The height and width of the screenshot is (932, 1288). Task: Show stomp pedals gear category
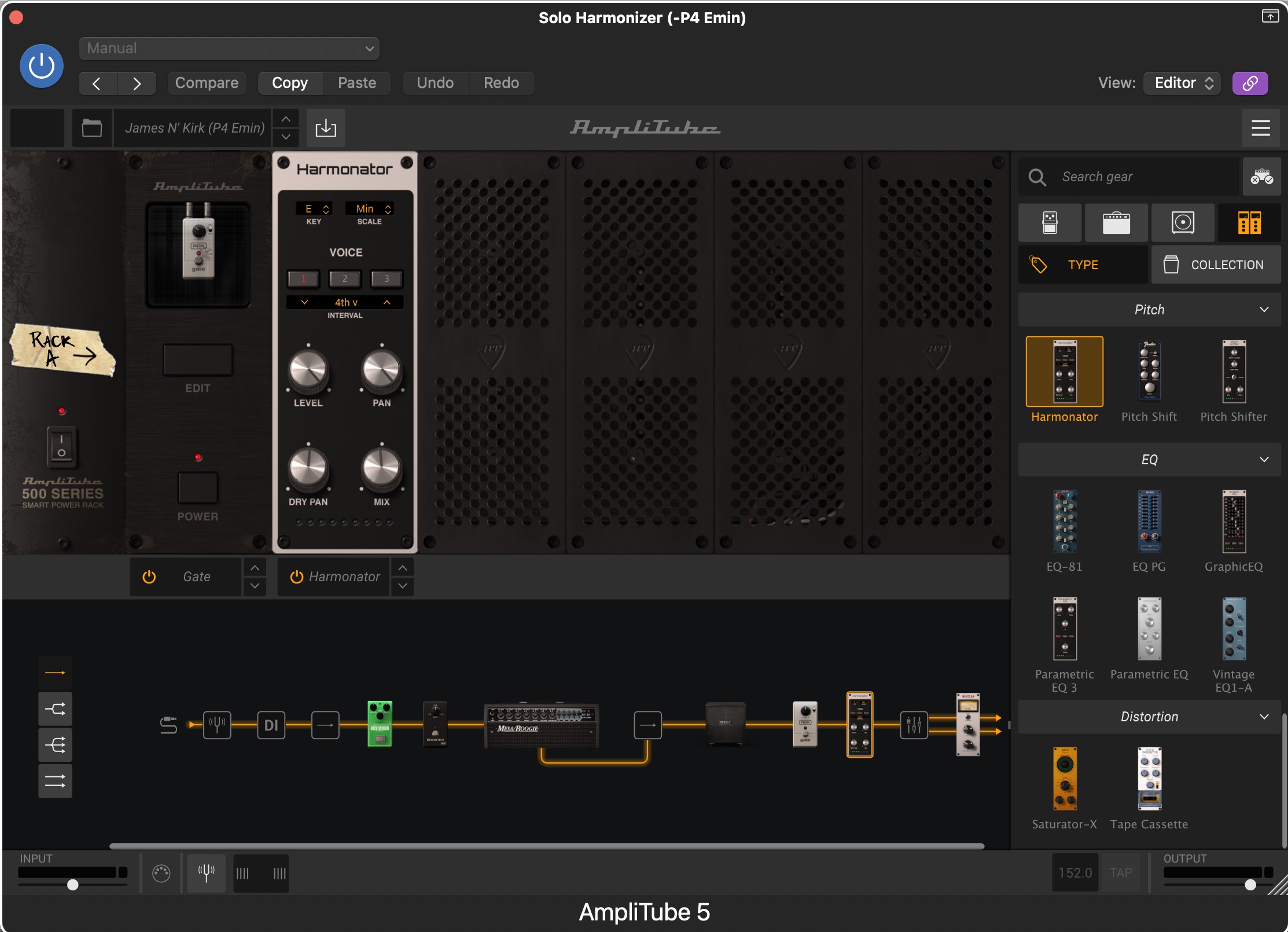tap(1050, 222)
